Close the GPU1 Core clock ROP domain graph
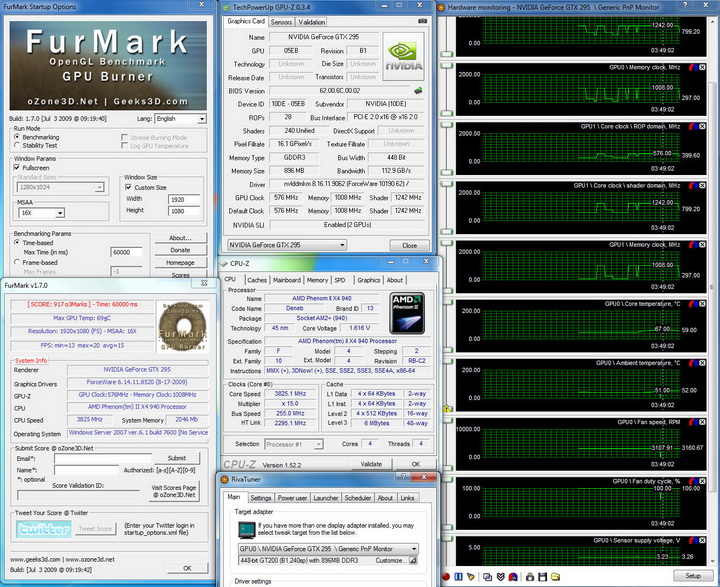The height and width of the screenshot is (587, 720). click(702, 126)
